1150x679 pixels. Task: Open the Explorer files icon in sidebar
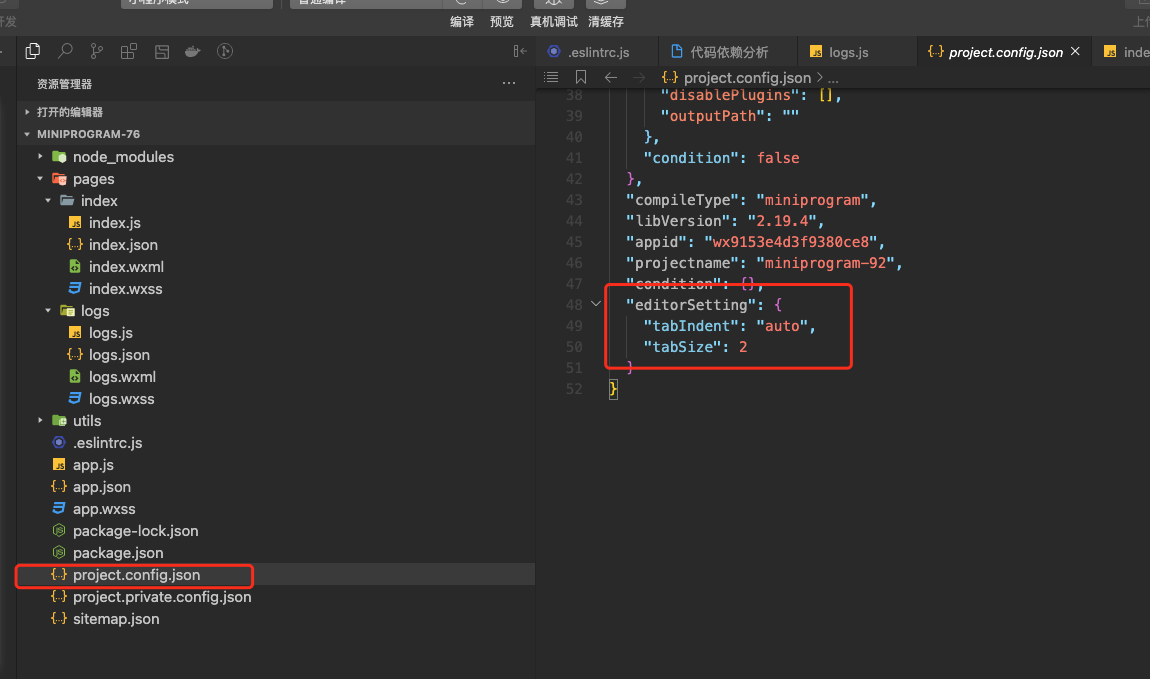(32, 51)
